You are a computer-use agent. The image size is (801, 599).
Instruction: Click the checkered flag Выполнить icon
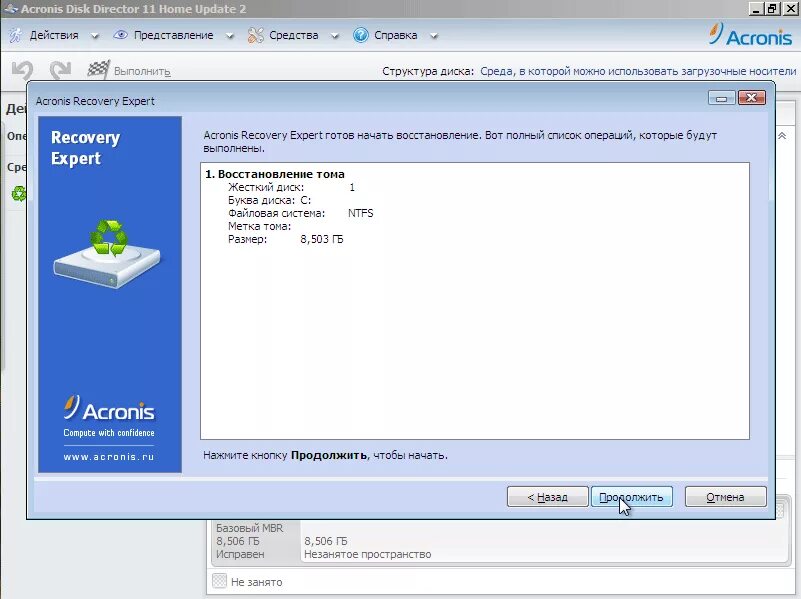point(99,69)
